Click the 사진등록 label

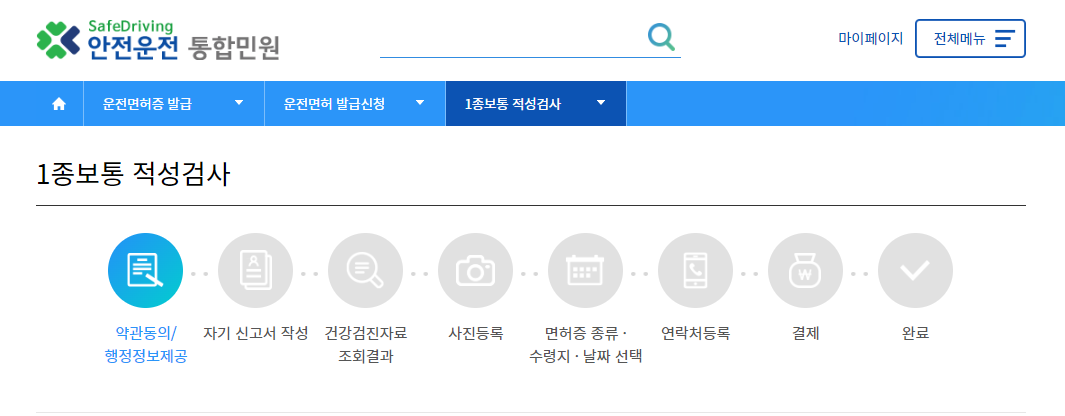pyautogui.click(x=475, y=333)
